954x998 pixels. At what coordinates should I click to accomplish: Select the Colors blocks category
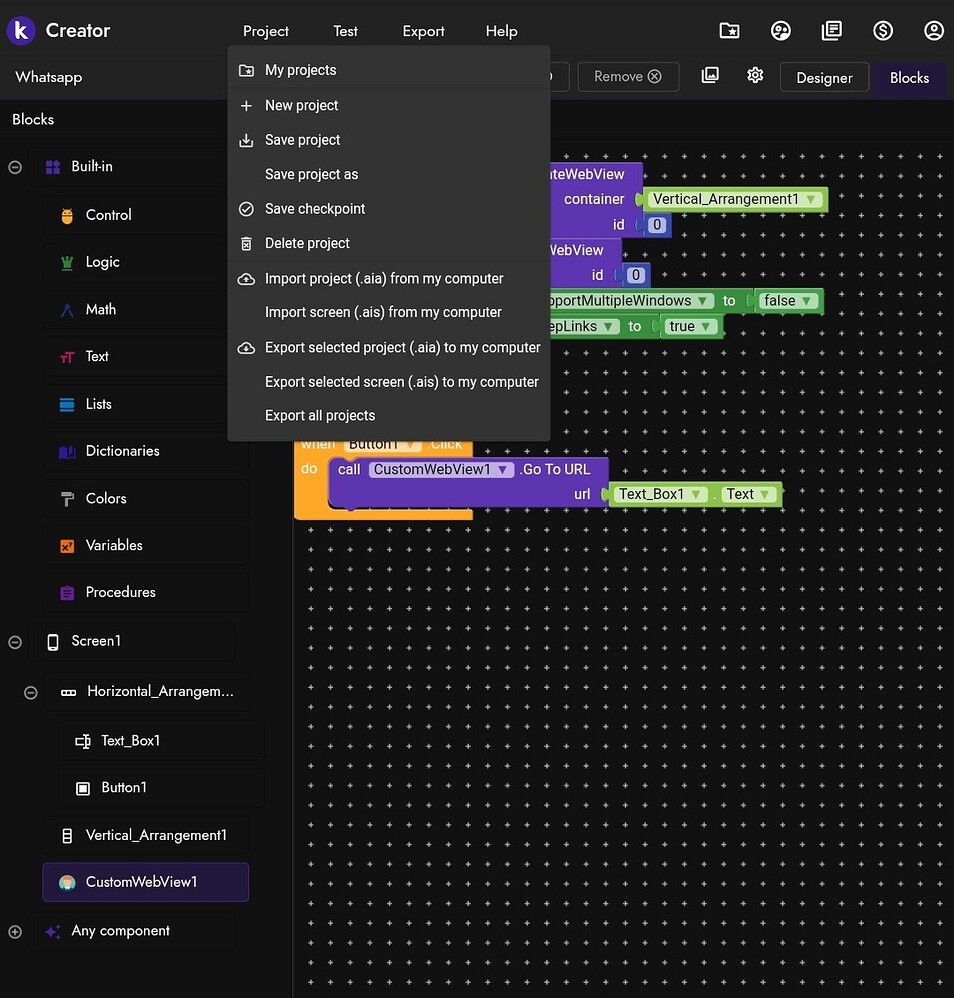click(145, 498)
